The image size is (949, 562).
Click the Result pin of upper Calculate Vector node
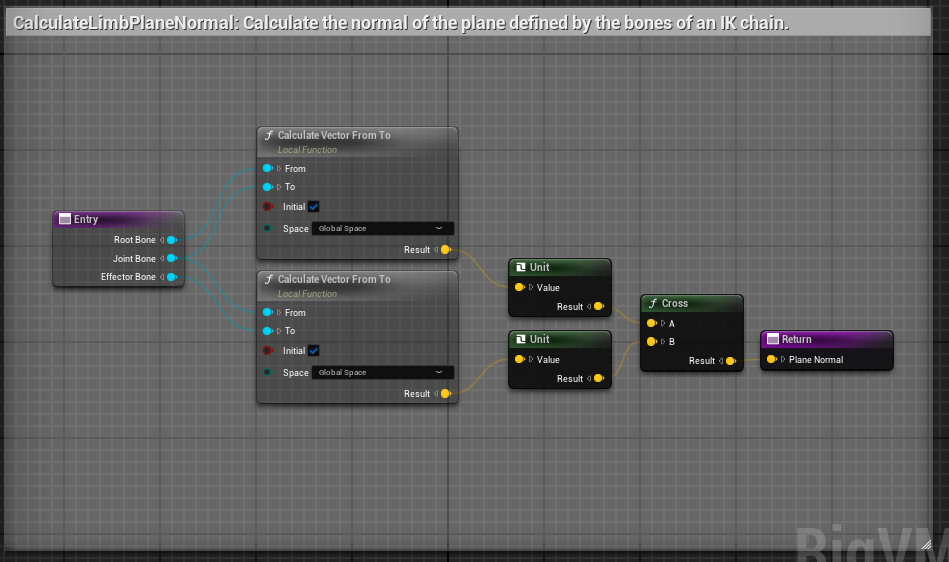(446, 249)
